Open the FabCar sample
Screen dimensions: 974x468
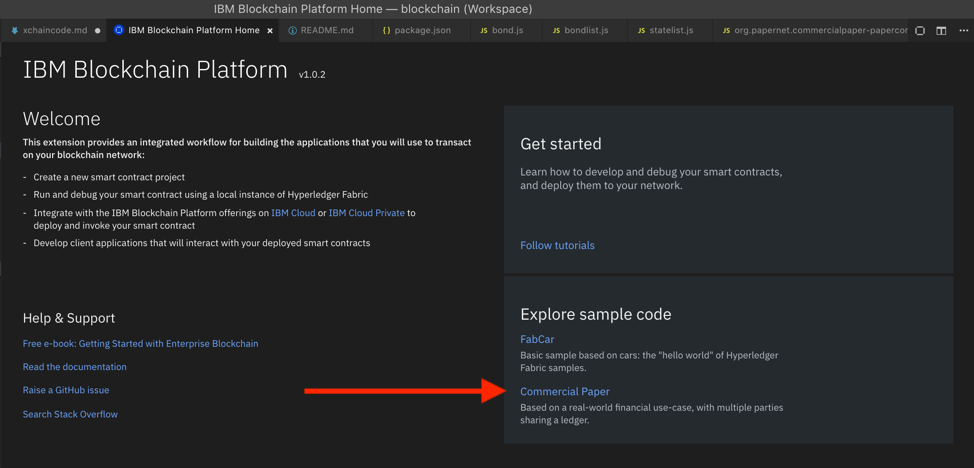pos(537,339)
